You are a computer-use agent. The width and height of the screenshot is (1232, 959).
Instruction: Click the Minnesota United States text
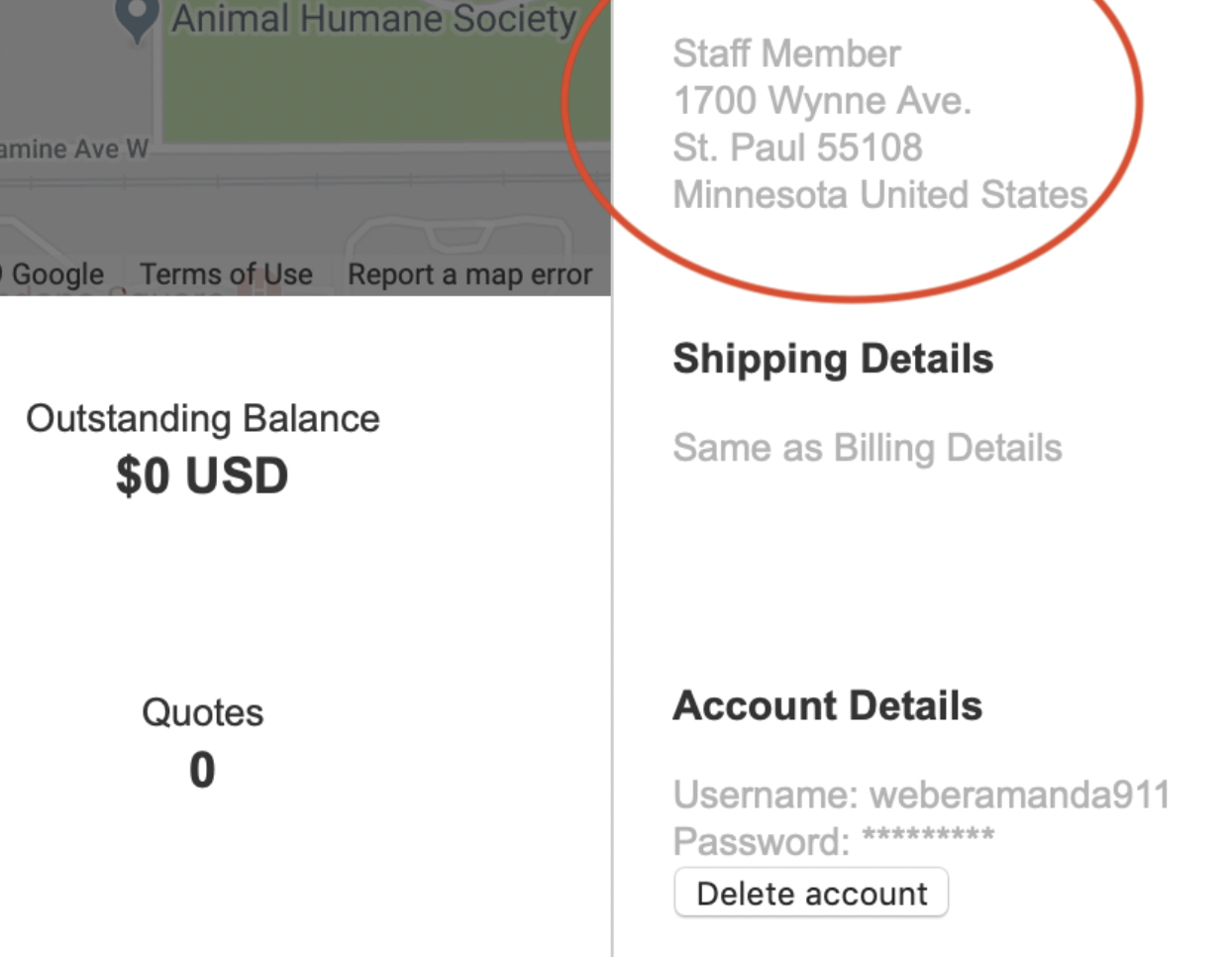880,195
